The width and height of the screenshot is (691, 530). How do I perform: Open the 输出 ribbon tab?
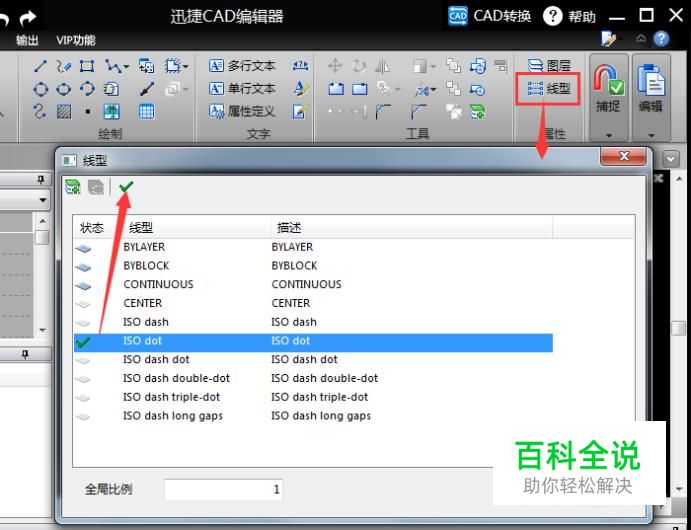click(x=27, y=41)
